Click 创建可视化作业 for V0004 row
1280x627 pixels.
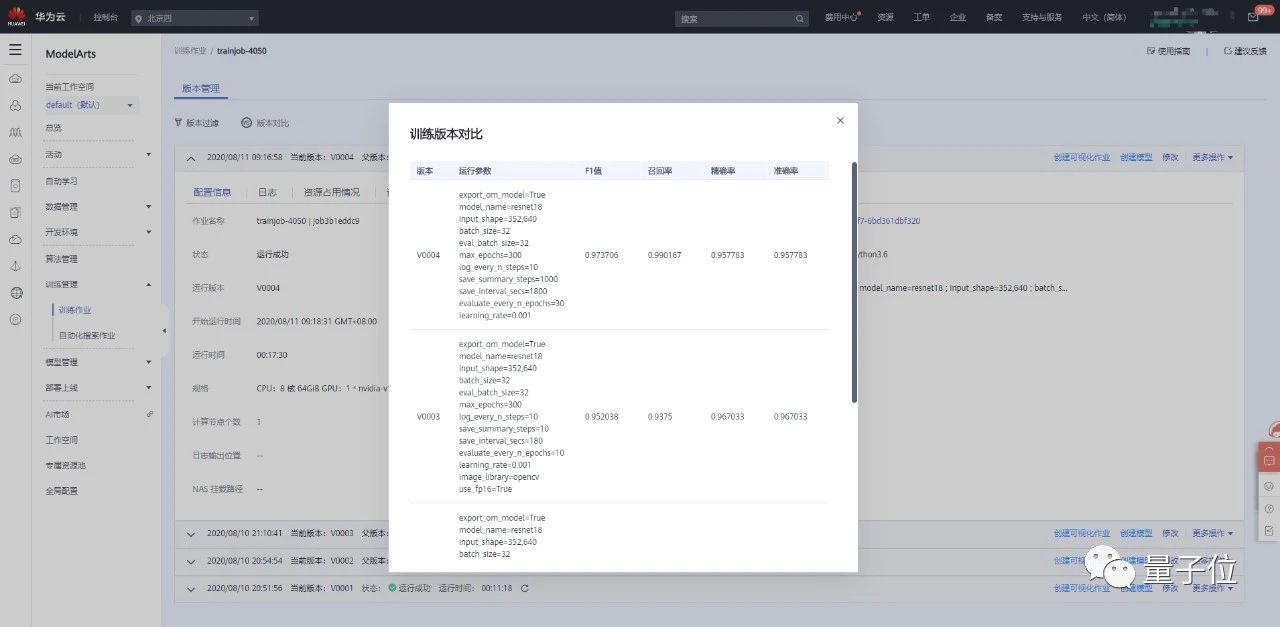pos(1082,157)
